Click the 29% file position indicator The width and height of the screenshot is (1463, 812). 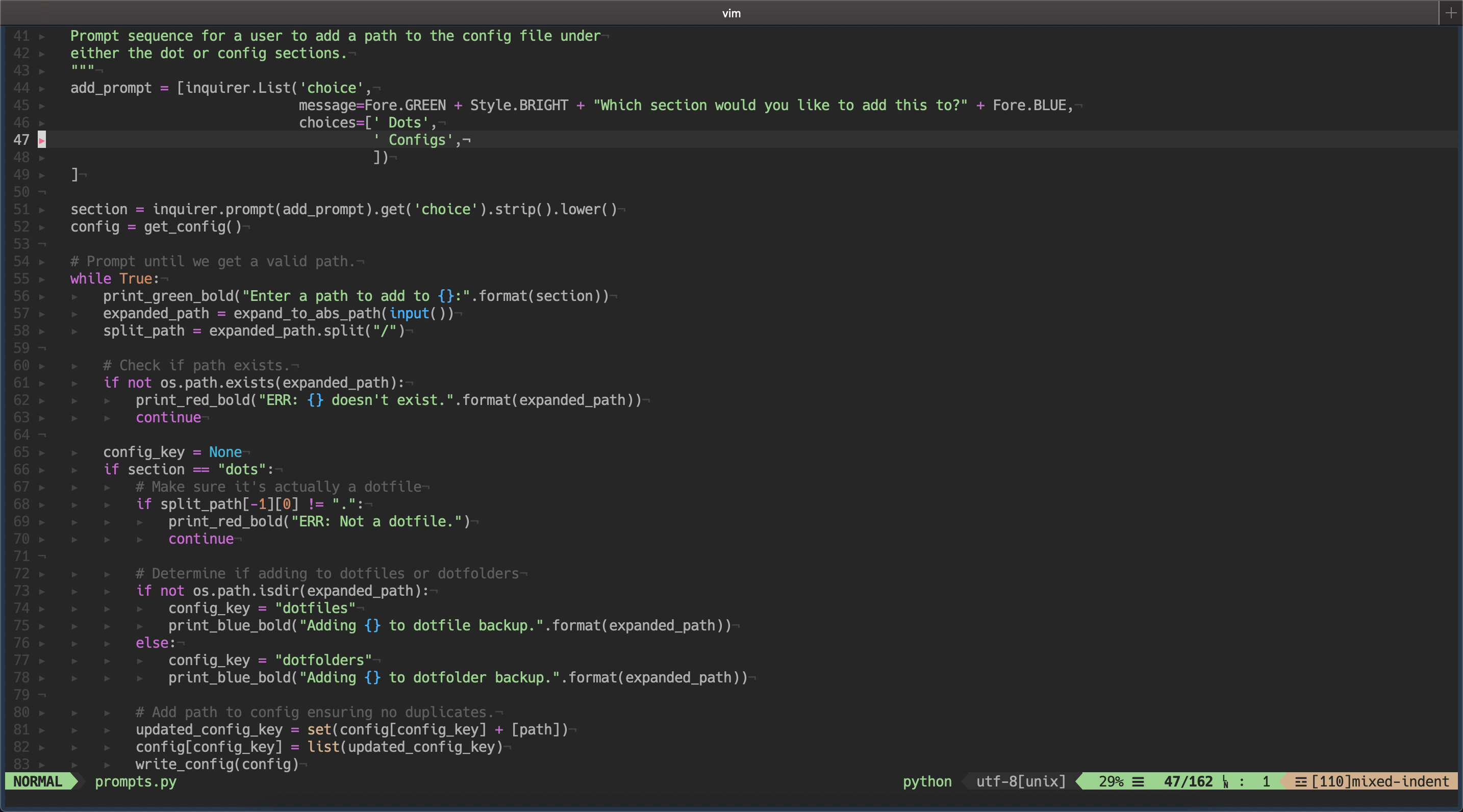[x=1111, y=781]
